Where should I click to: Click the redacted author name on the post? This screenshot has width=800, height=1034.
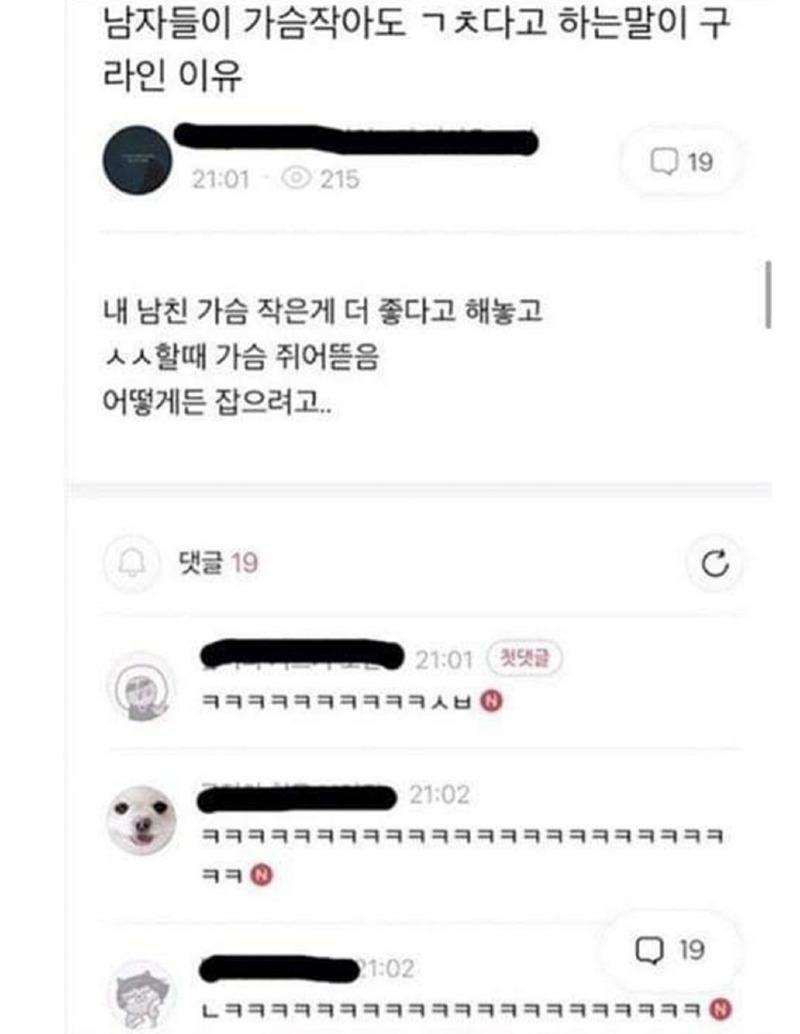356,139
